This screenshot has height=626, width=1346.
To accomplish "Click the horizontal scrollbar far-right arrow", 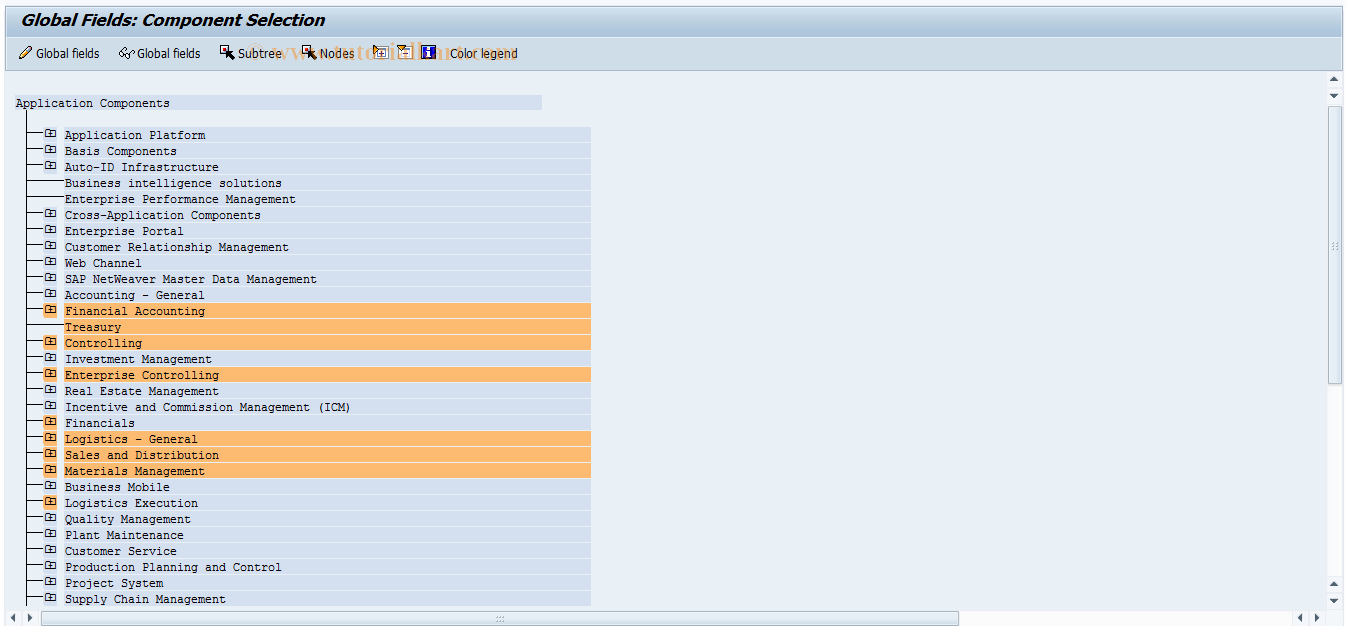I will coord(1318,618).
